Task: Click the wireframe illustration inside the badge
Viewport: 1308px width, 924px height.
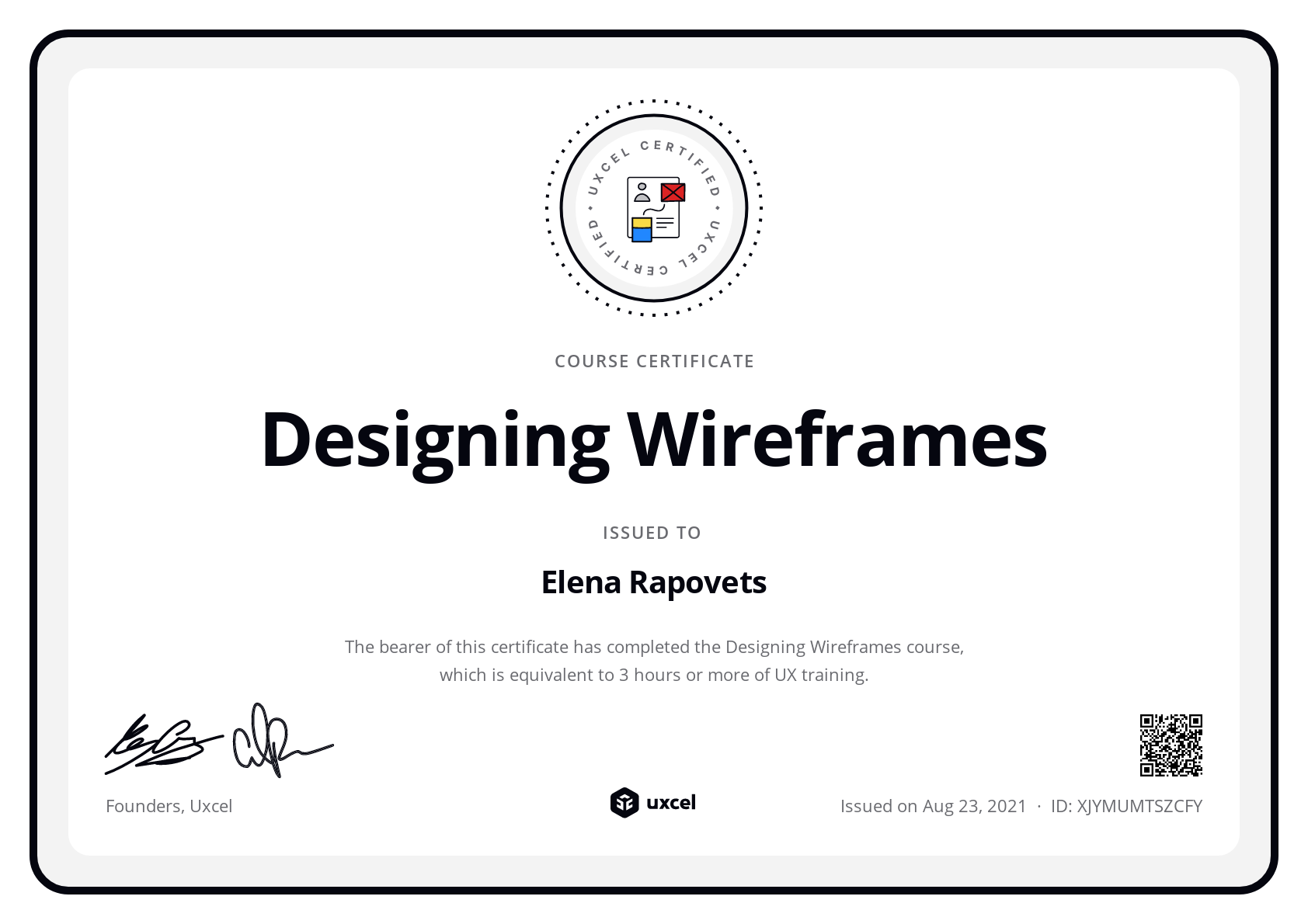Action: [656, 209]
